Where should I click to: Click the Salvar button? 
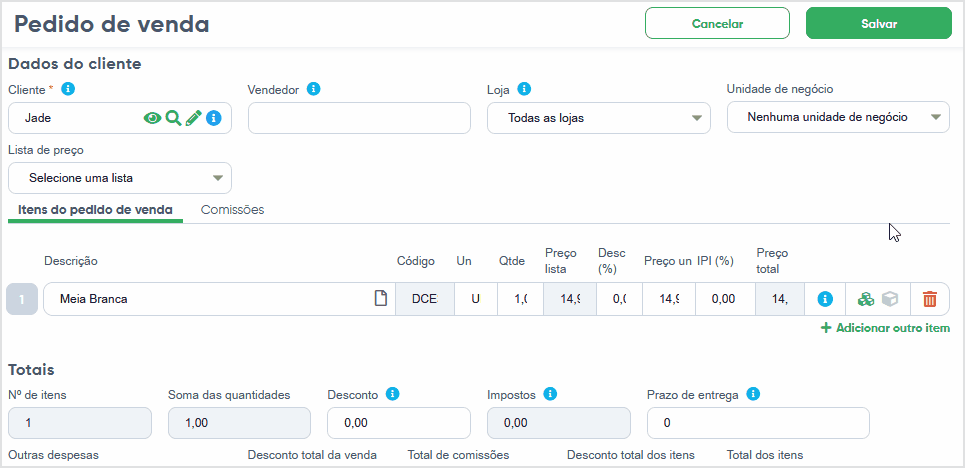pyautogui.click(x=879, y=23)
